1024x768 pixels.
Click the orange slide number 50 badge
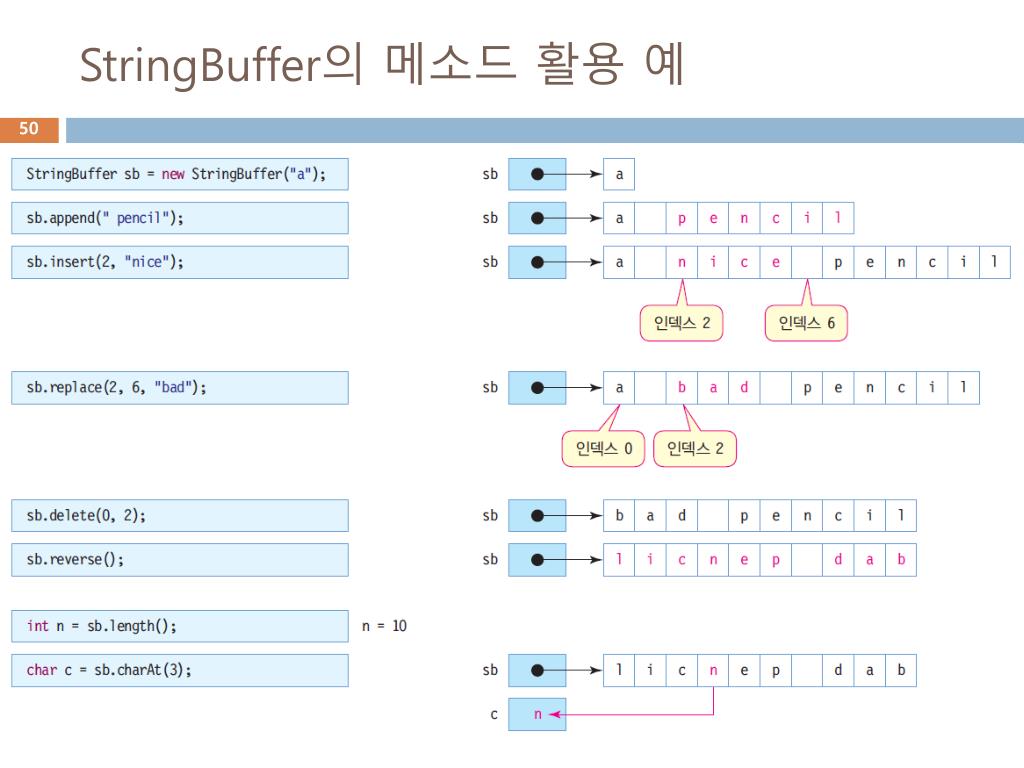click(29, 129)
